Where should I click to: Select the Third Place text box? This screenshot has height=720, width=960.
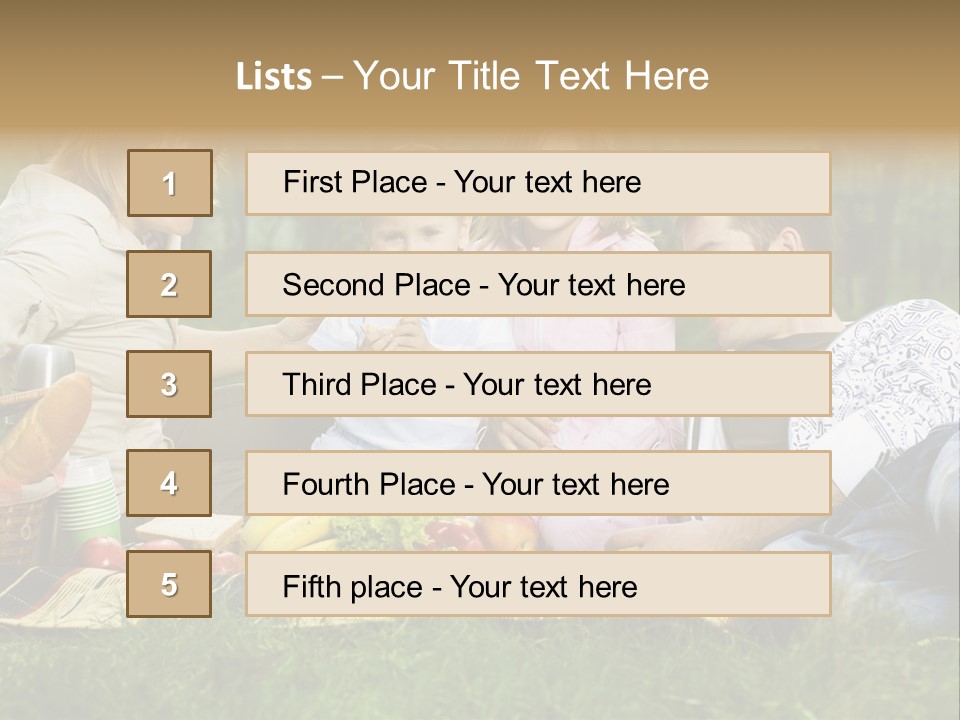[538, 384]
